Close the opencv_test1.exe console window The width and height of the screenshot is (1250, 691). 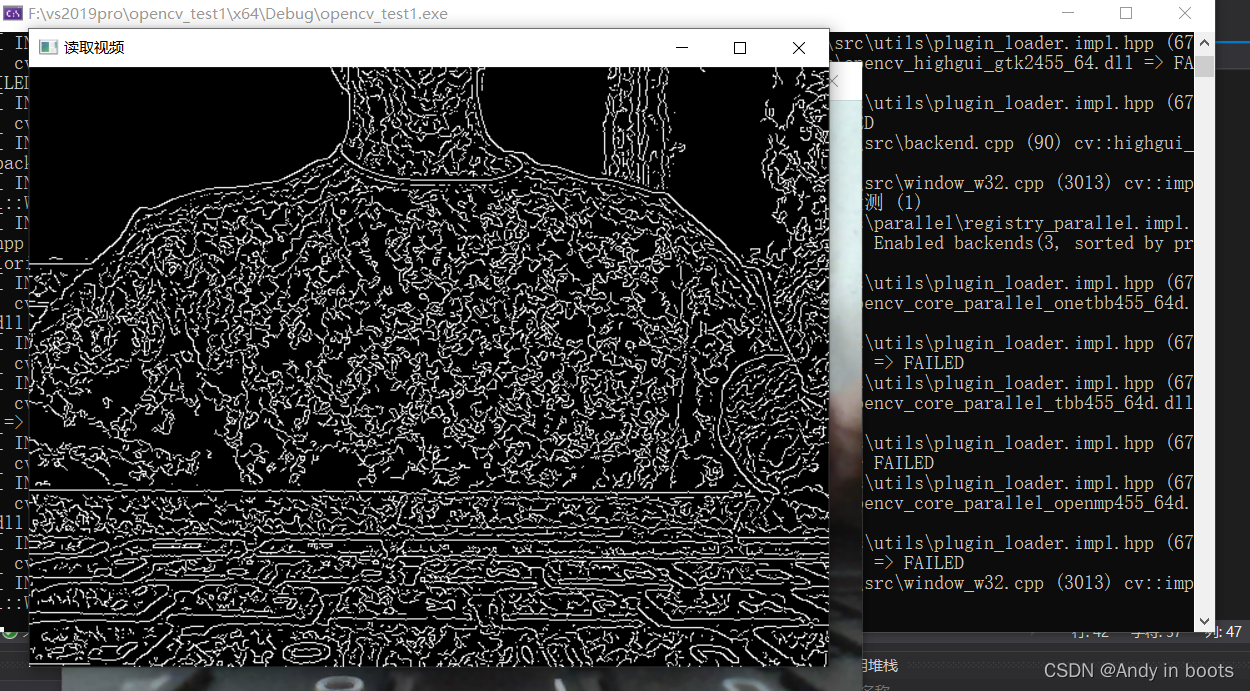tap(1185, 13)
